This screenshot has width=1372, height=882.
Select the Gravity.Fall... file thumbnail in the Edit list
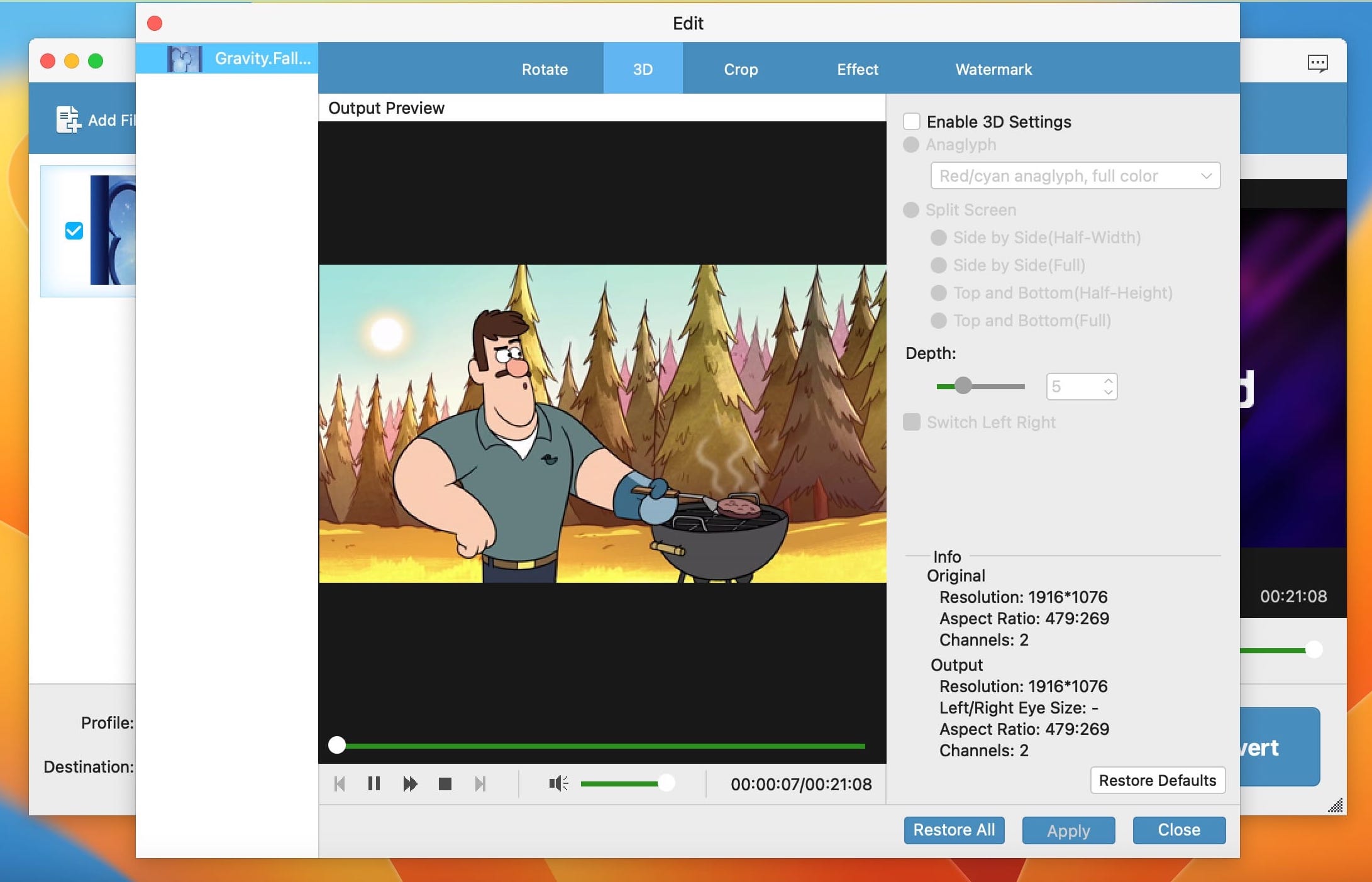[184, 58]
